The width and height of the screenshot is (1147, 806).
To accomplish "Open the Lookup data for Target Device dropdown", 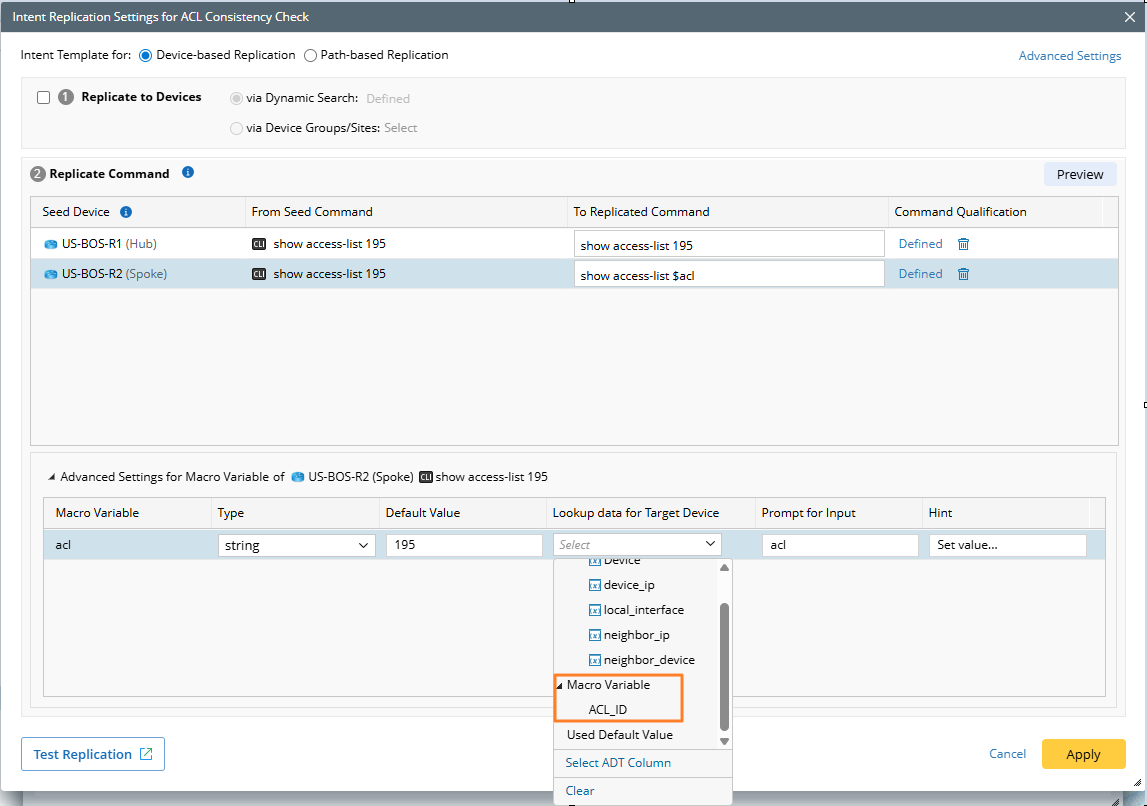I will [x=637, y=545].
